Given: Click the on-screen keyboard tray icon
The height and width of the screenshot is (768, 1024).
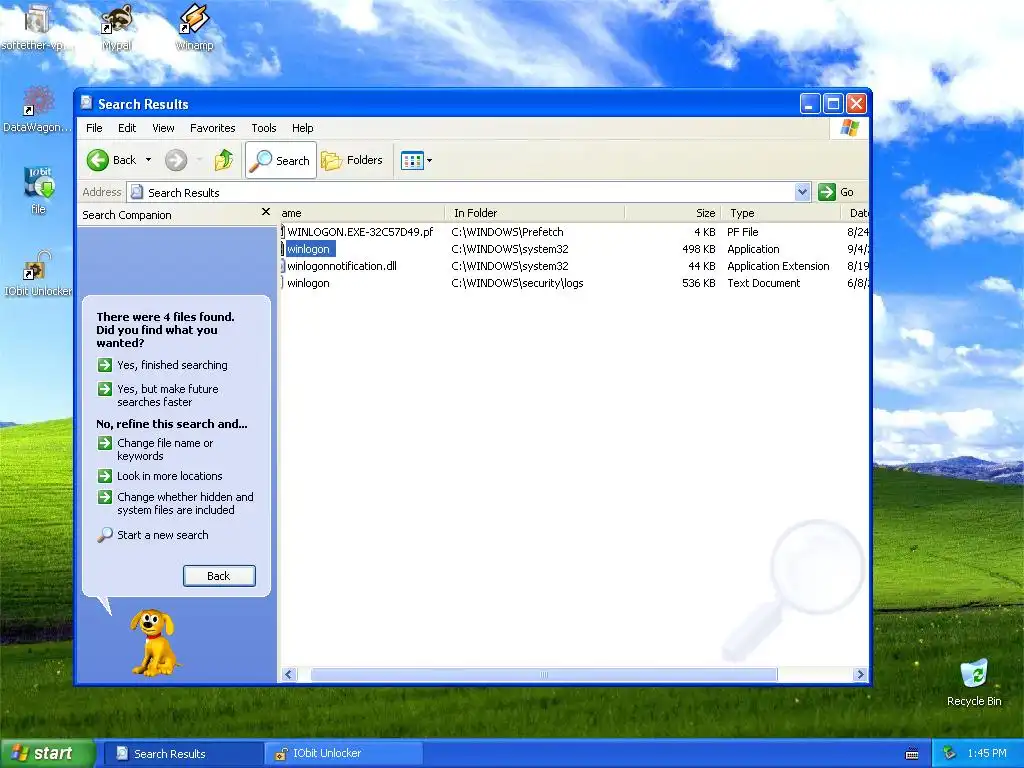Looking at the screenshot, I should [x=912, y=754].
